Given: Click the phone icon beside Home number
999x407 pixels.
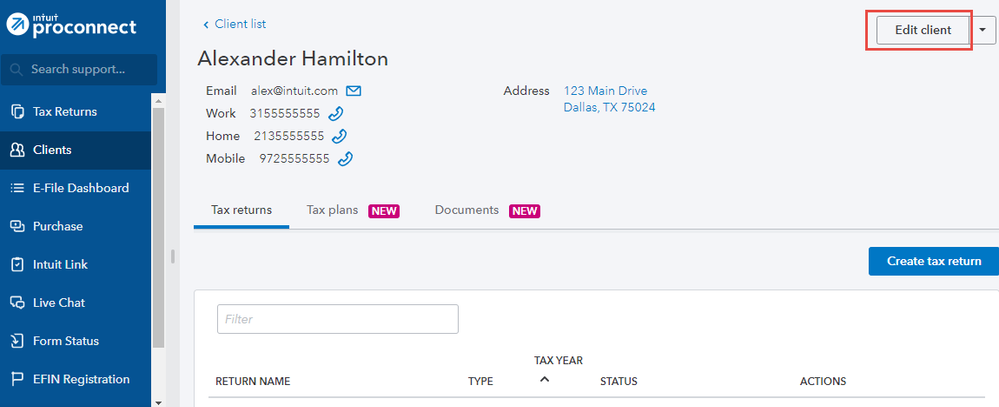Looking at the screenshot, I should point(339,136).
